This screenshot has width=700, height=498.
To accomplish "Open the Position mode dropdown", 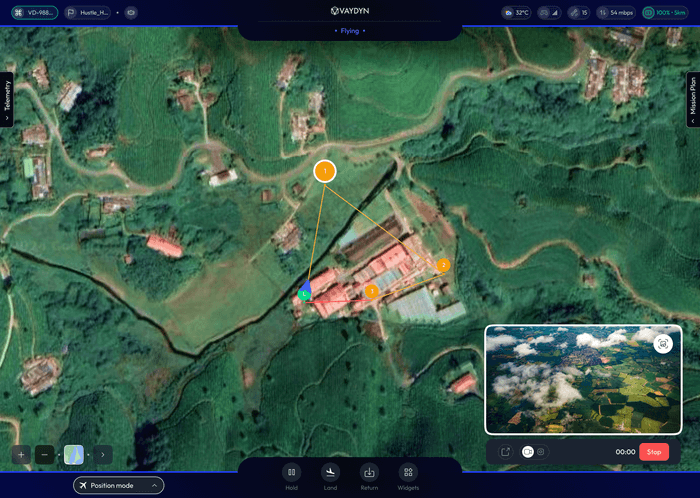I will [x=118, y=485].
